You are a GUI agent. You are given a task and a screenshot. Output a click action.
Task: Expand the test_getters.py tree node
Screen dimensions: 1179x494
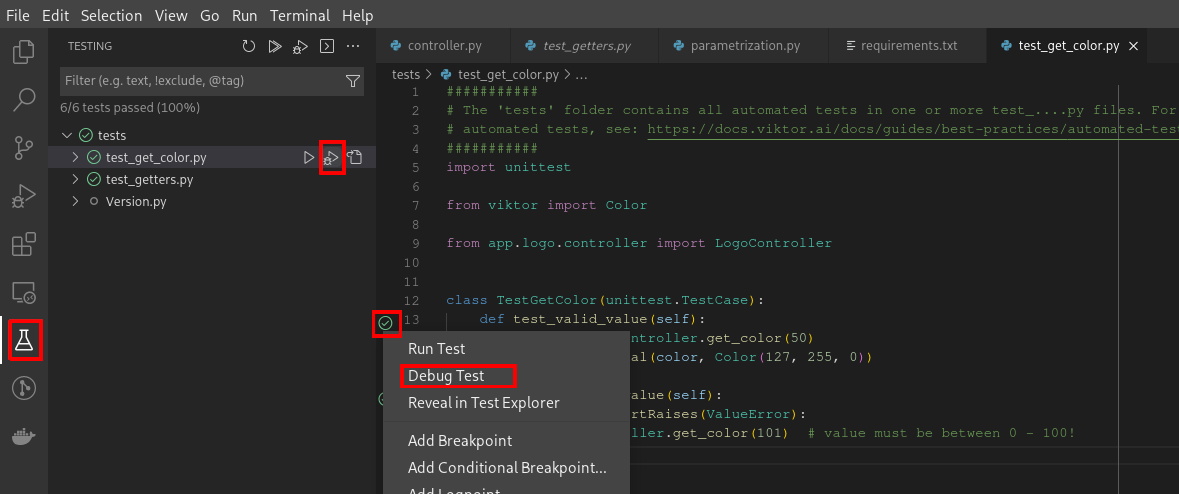75,180
